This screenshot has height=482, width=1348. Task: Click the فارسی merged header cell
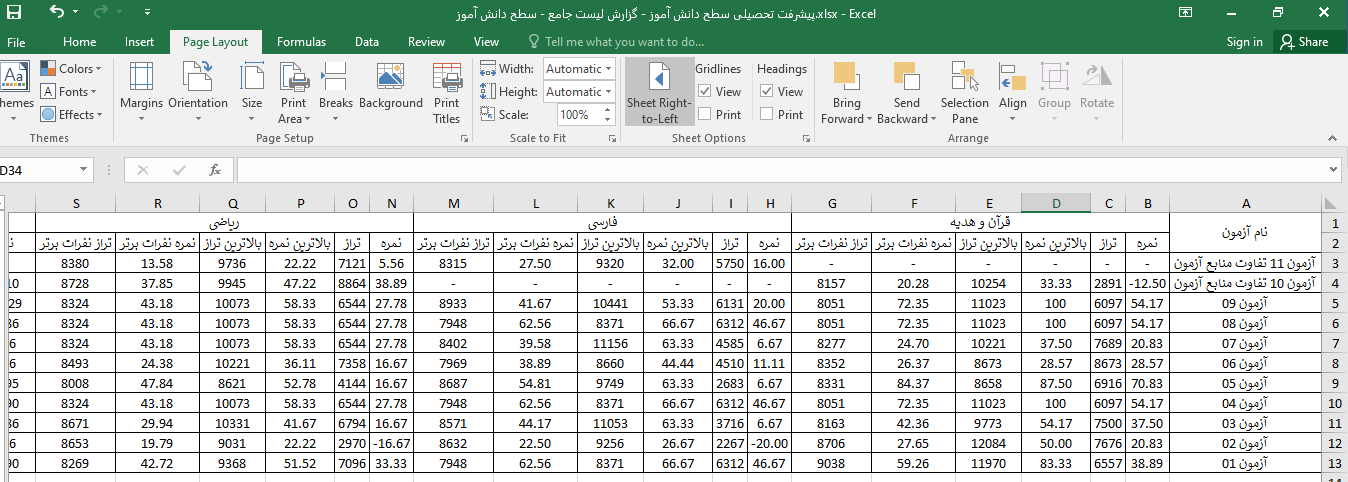pyautogui.click(x=602, y=223)
